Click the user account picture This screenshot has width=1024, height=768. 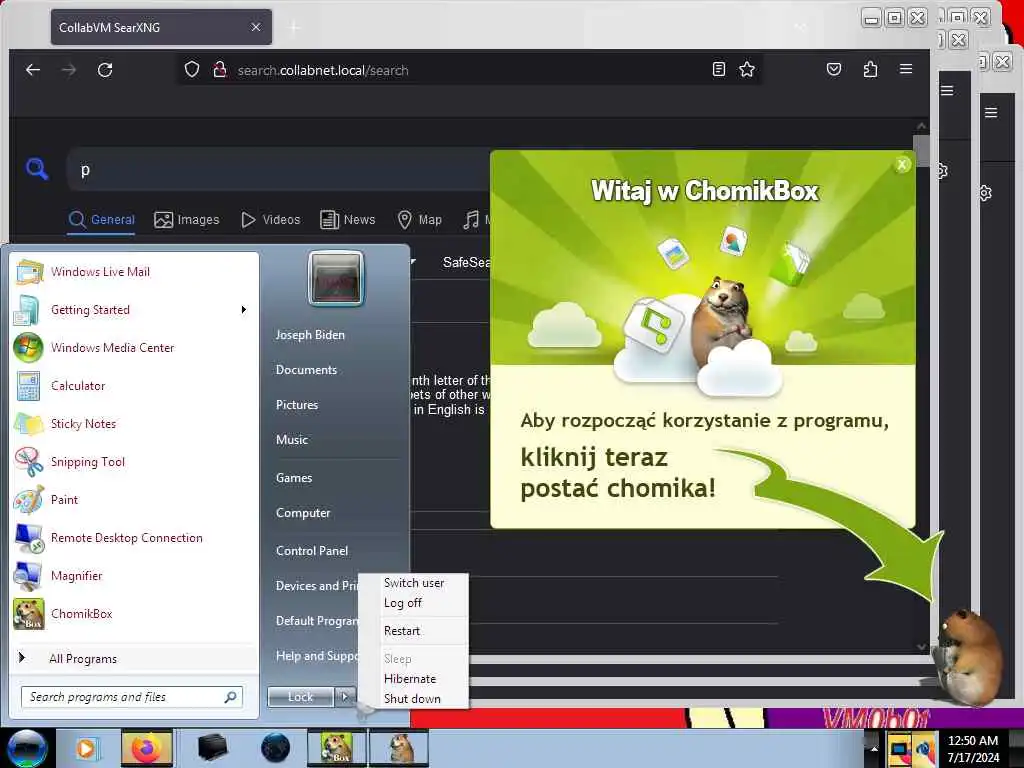[x=336, y=279]
